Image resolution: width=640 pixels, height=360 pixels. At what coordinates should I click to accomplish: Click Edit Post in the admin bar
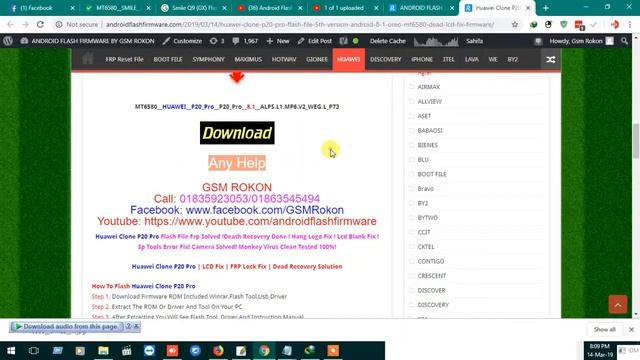click(x=315, y=41)
